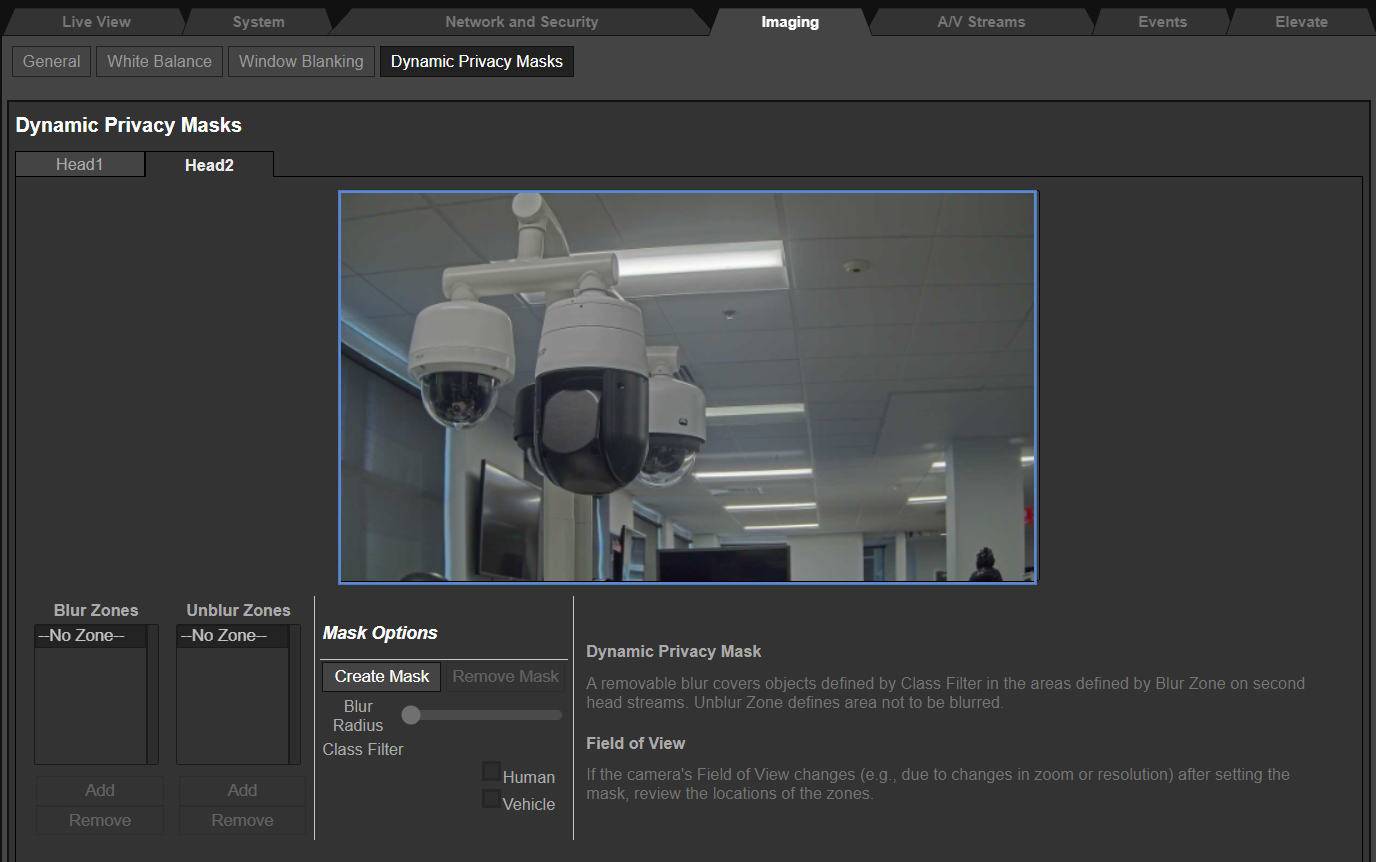Open the Live View tab
The width and height of the screenshot is (1376, 862).
click(x=96, y=22)
